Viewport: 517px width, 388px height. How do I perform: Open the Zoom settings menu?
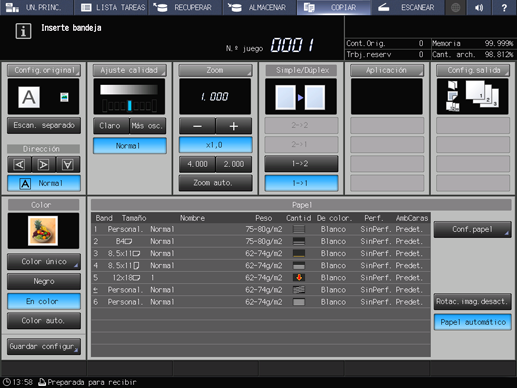tap(215, 70)
